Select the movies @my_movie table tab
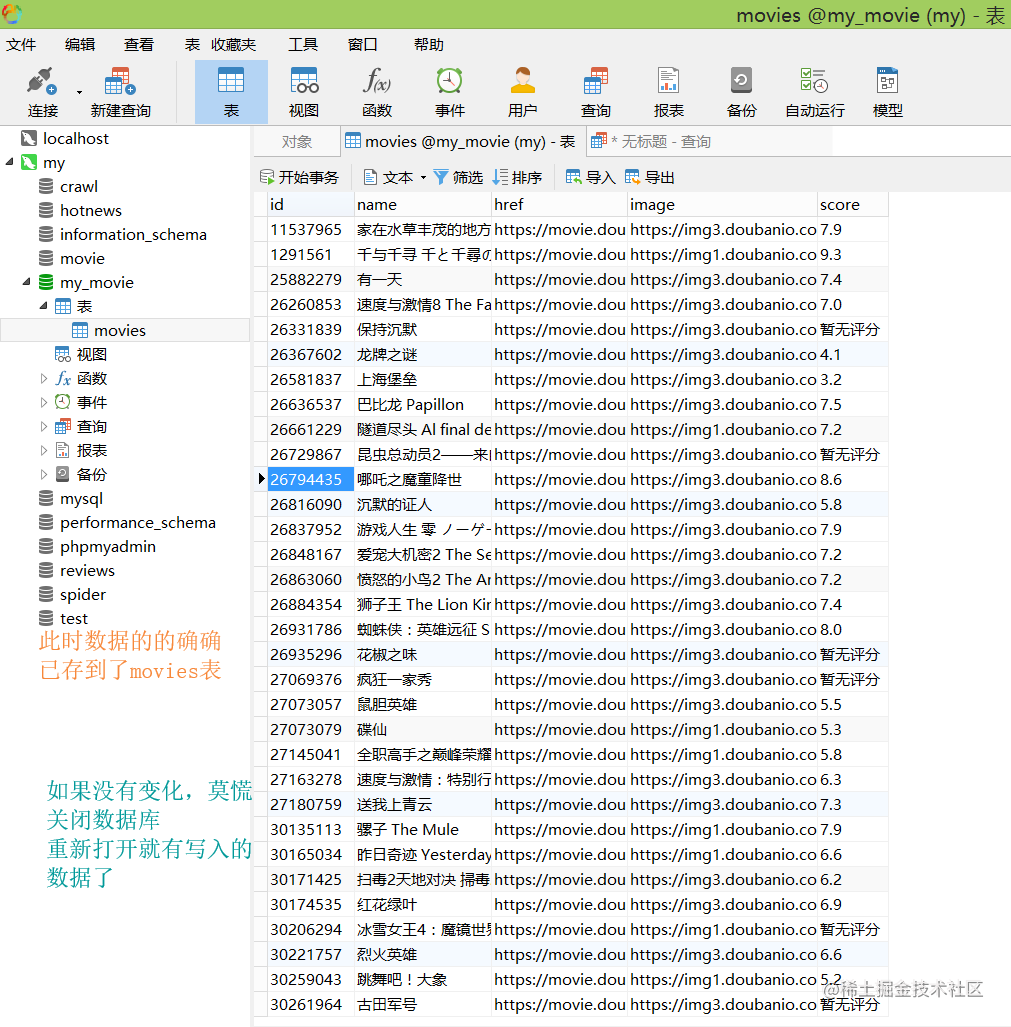 point(461,141)
